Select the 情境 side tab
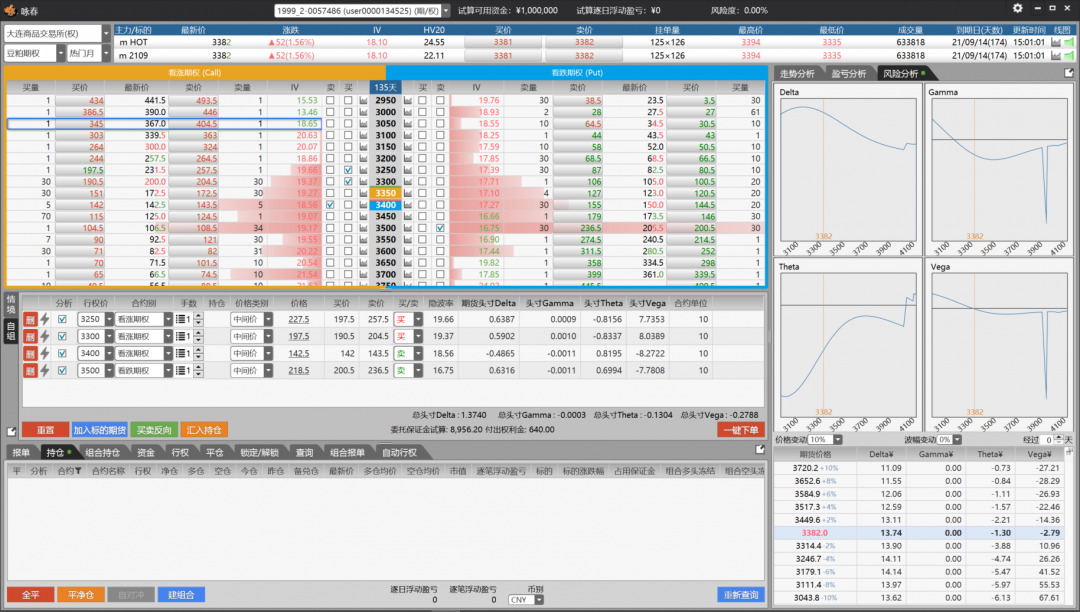1080x612 pixels. pos(11,304)
